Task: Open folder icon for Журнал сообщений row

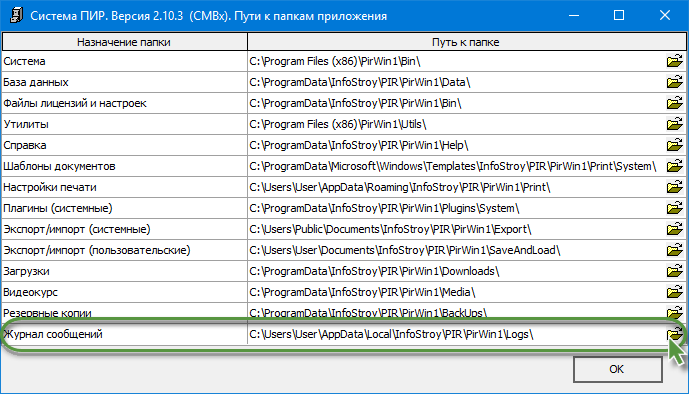Action: click(x=674, y=334)
